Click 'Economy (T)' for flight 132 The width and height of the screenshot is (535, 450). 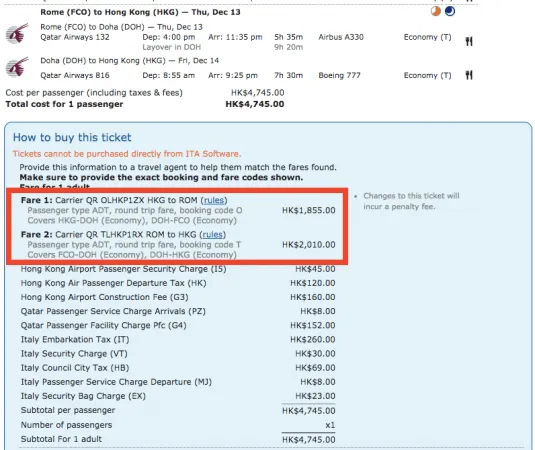[x=428, y=37]
